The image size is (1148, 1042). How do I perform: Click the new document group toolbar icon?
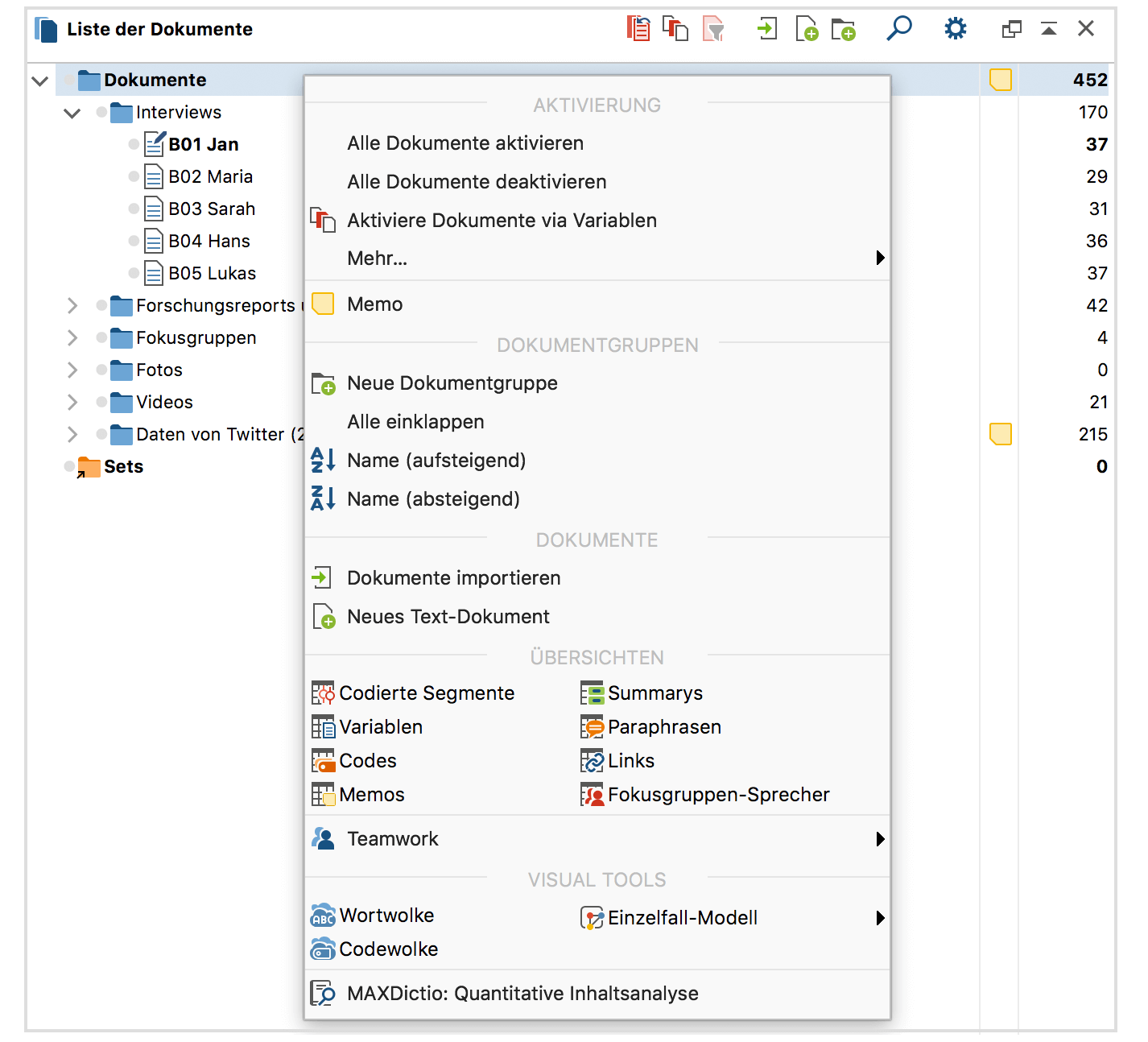(843, 30)
